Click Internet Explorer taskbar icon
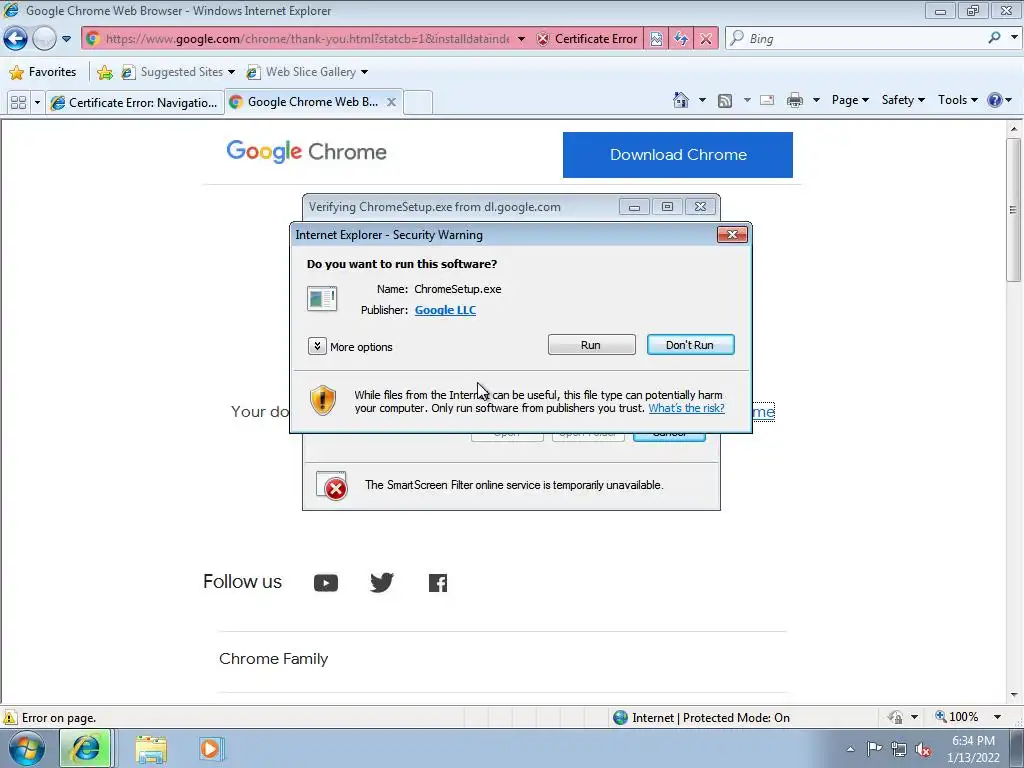This screenshot has width=1024, height=768. click(86, 748)
